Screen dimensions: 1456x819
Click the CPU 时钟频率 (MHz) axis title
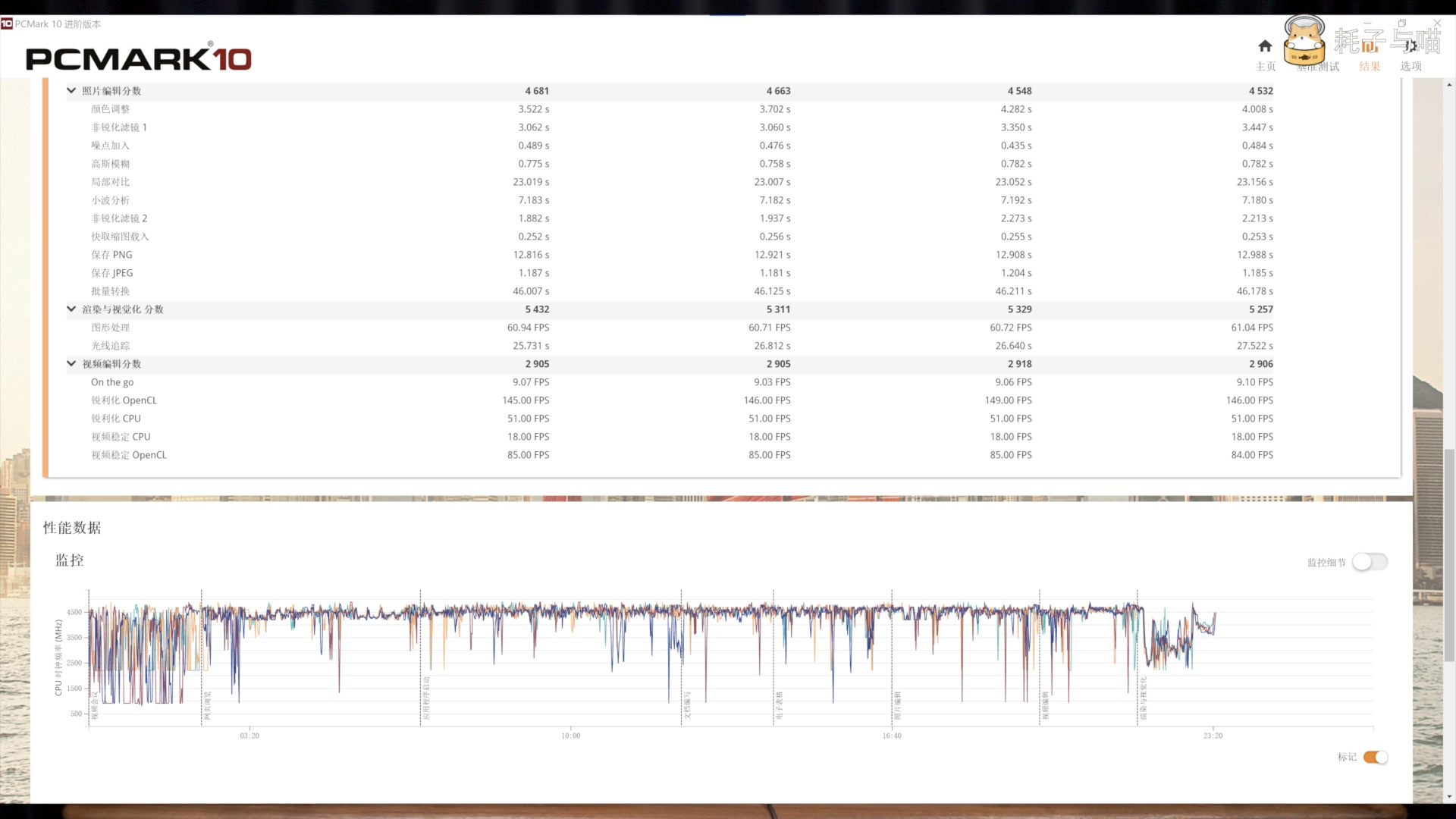click(x=58, y=657)
